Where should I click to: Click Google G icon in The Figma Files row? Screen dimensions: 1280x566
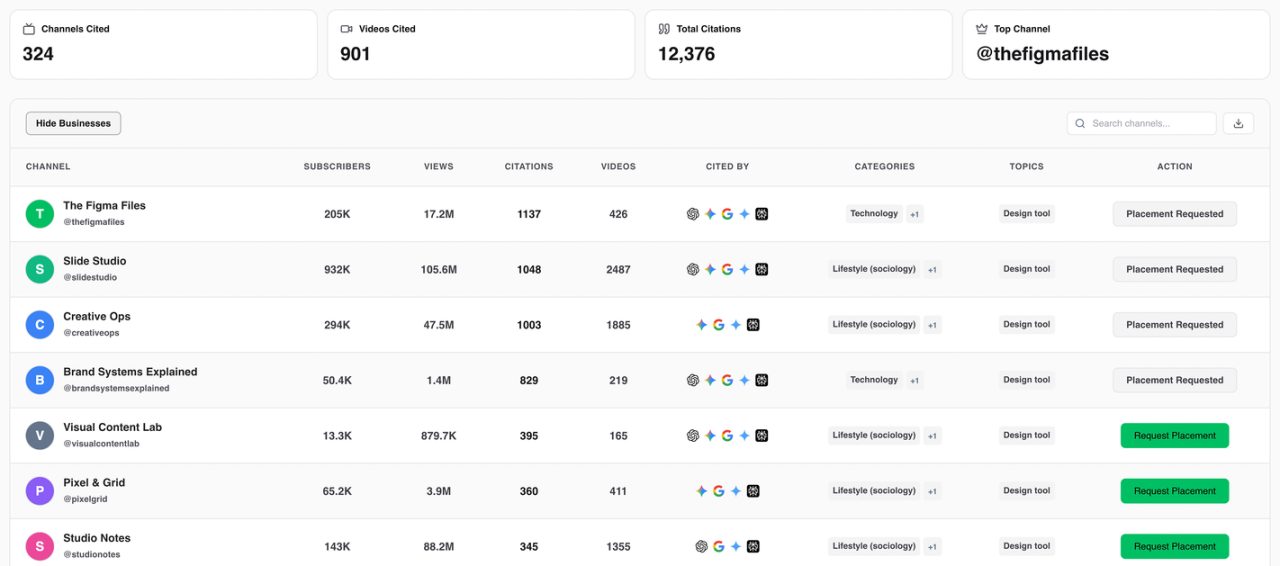tap(727, 214)
